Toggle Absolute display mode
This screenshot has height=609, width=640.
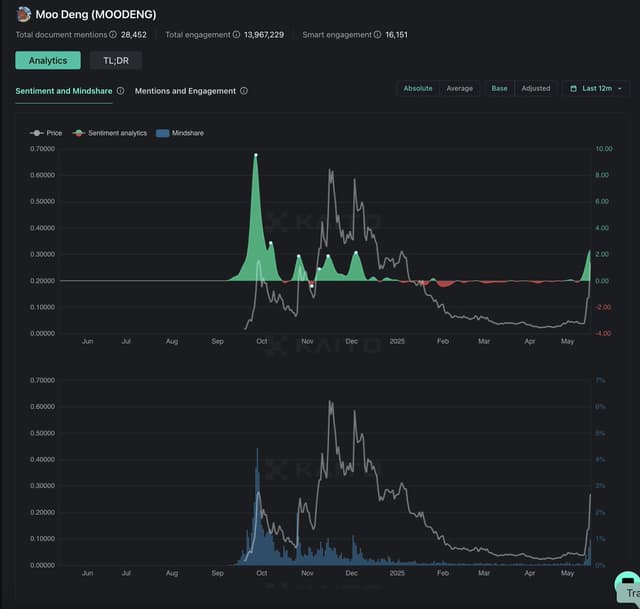pos(418,89)
